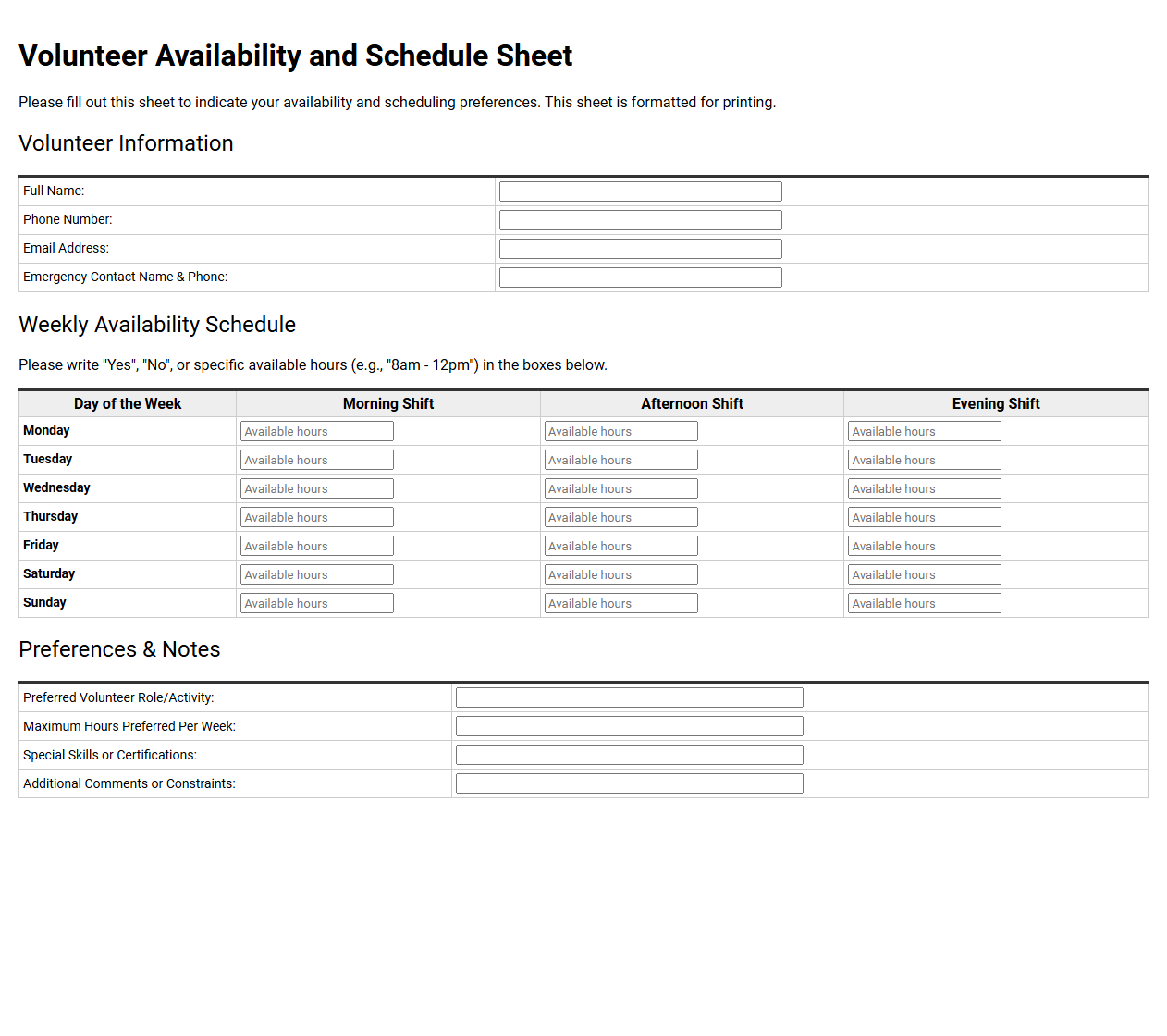Select Tuesday Afternoon Shift hours box
This screenshot has height=1036, width=1167.
coord(620,460)
